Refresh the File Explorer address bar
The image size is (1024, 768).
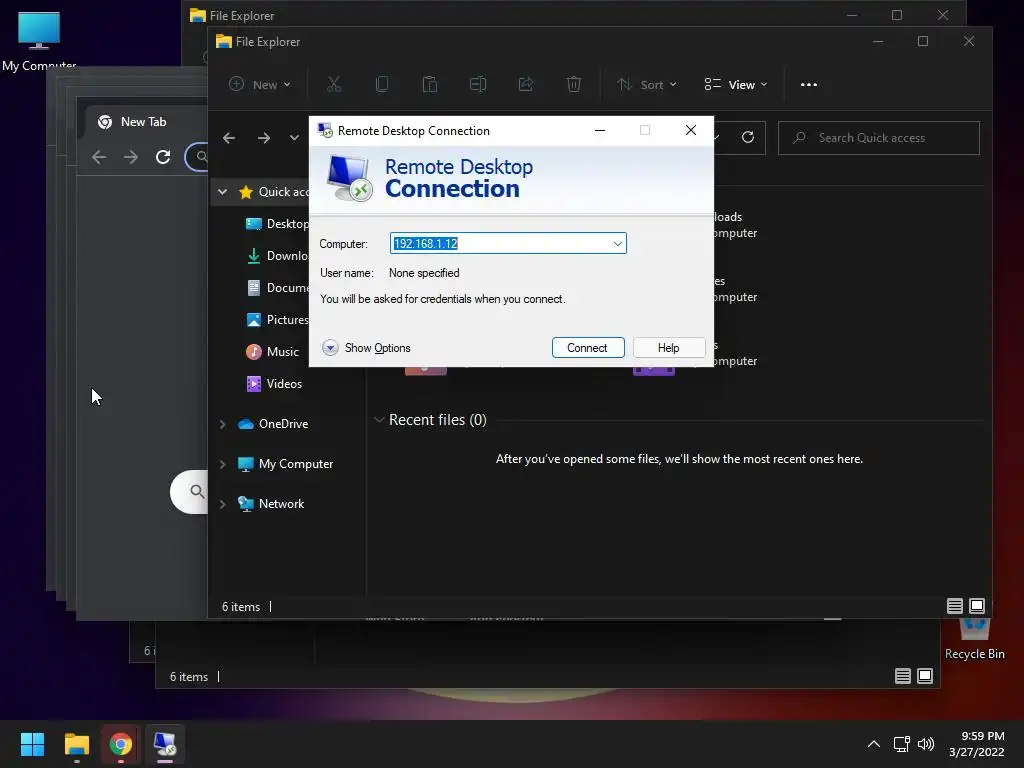pyautogui.click(x=748, y=137)
